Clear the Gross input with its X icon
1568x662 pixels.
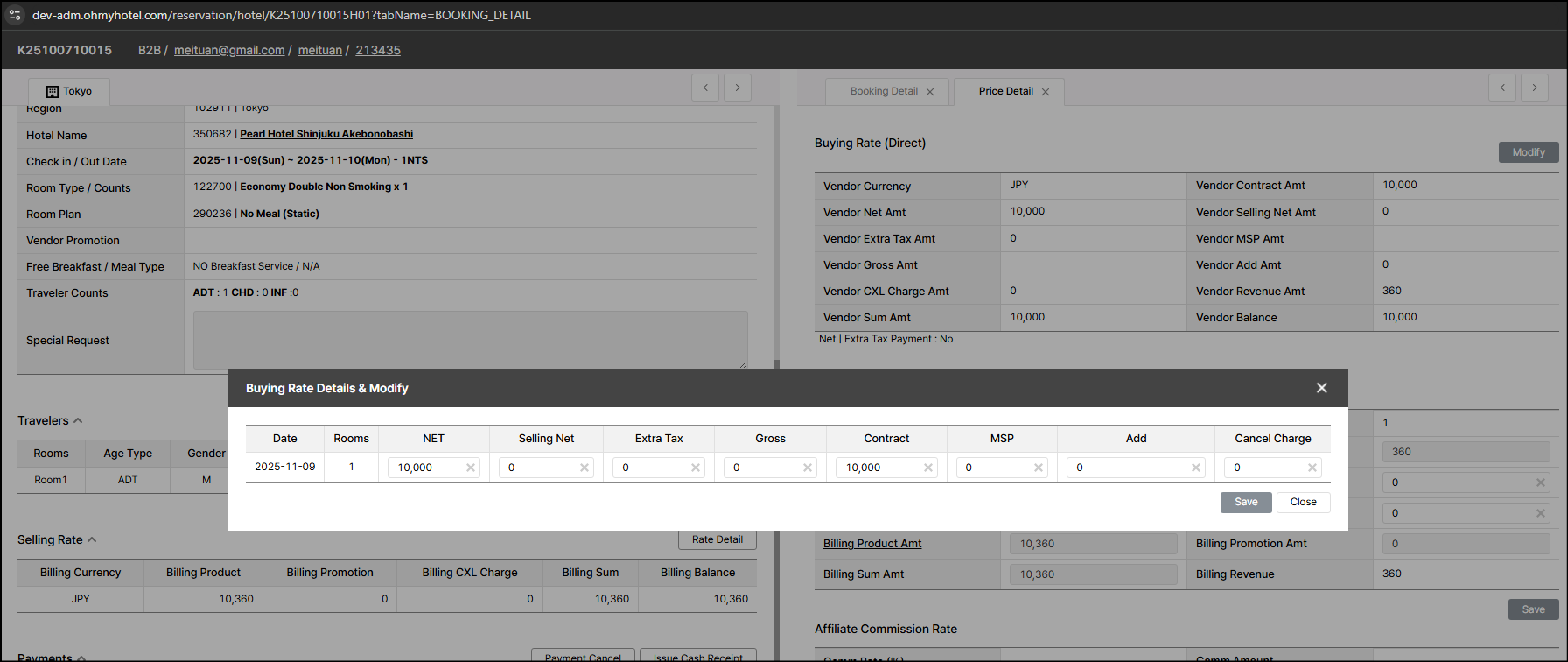point(808,468)
